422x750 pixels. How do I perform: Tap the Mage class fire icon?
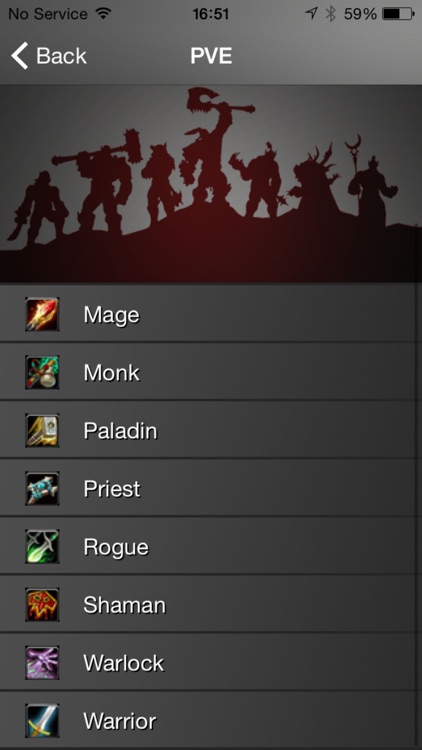tap(42, 314)
